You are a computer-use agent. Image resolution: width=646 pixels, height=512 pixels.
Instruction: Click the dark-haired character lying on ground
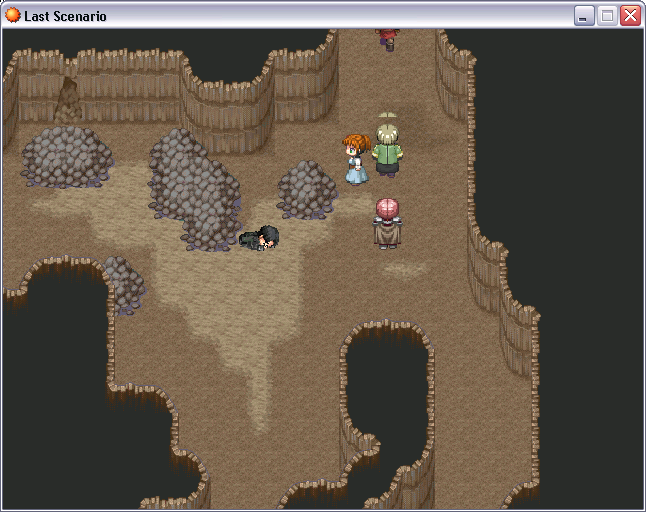259,238
